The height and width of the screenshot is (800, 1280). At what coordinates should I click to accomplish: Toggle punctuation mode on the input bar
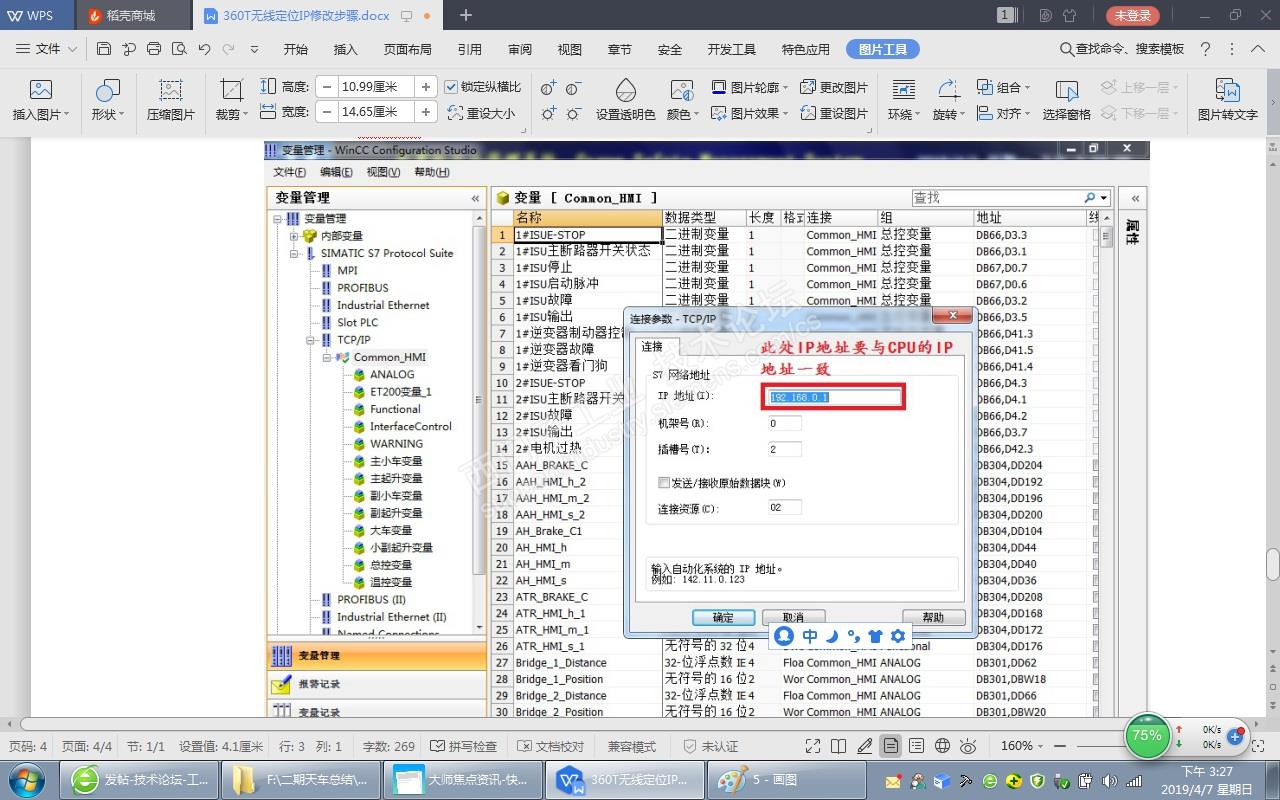pos(853,636)
